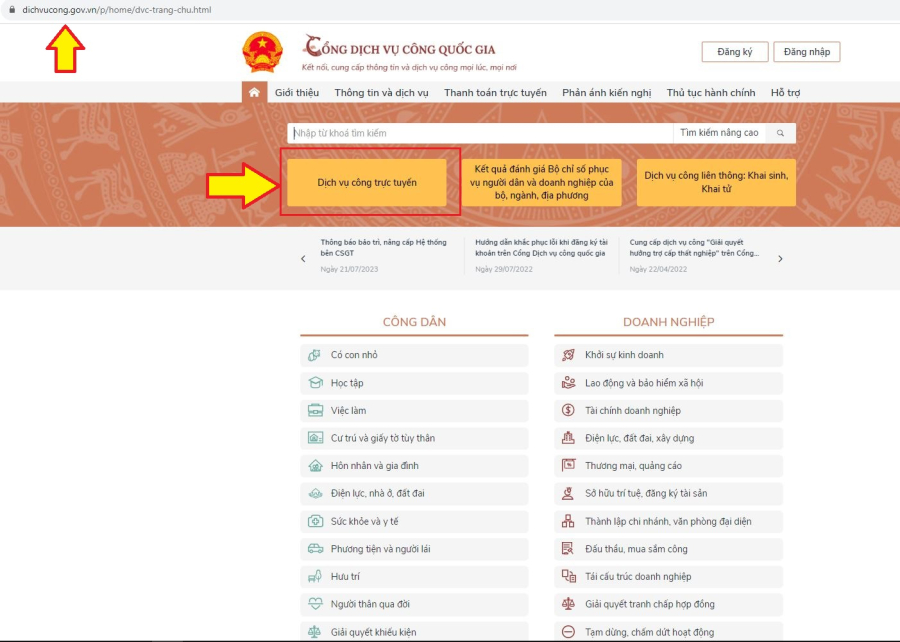Image resolution: width=900 pixels, height=642 pixels.
Task: Click the Tái cấu trúc doanh nghiệp icon
Action: [568, 576]
